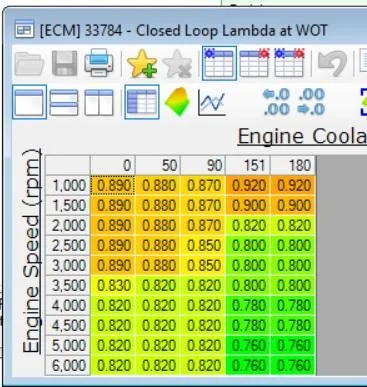Screen dimensions: 367x387
Task: Toggle the table grid view icon
Action: tap(142, 102)
